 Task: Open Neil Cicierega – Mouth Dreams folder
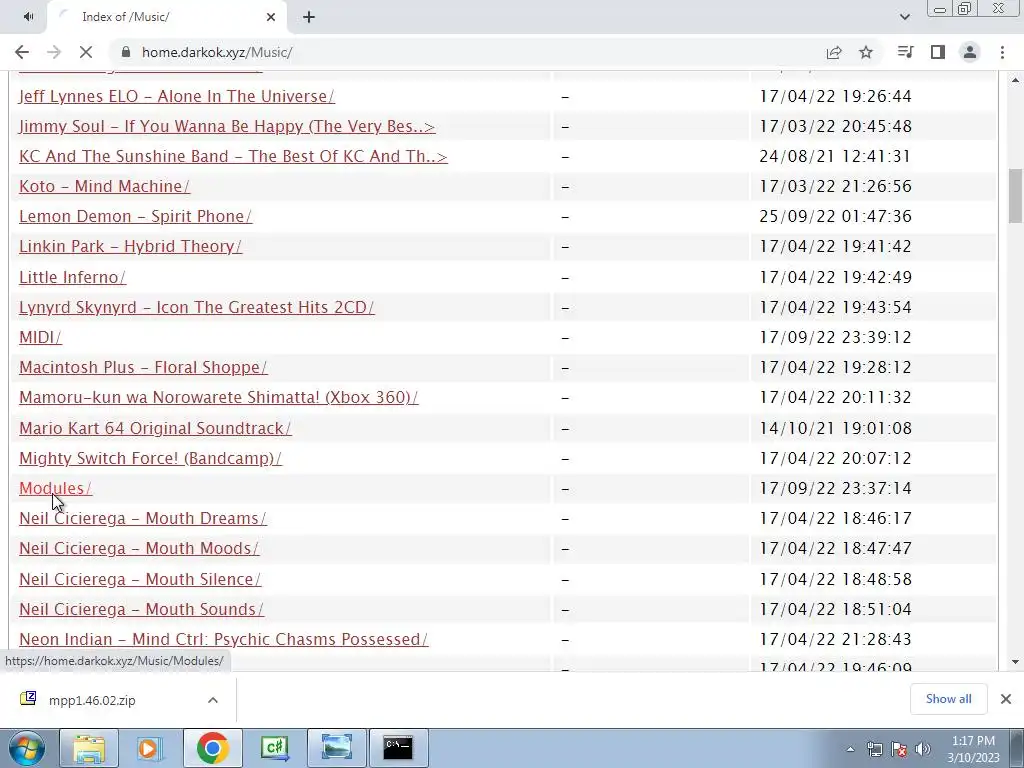tap(143, 518)
